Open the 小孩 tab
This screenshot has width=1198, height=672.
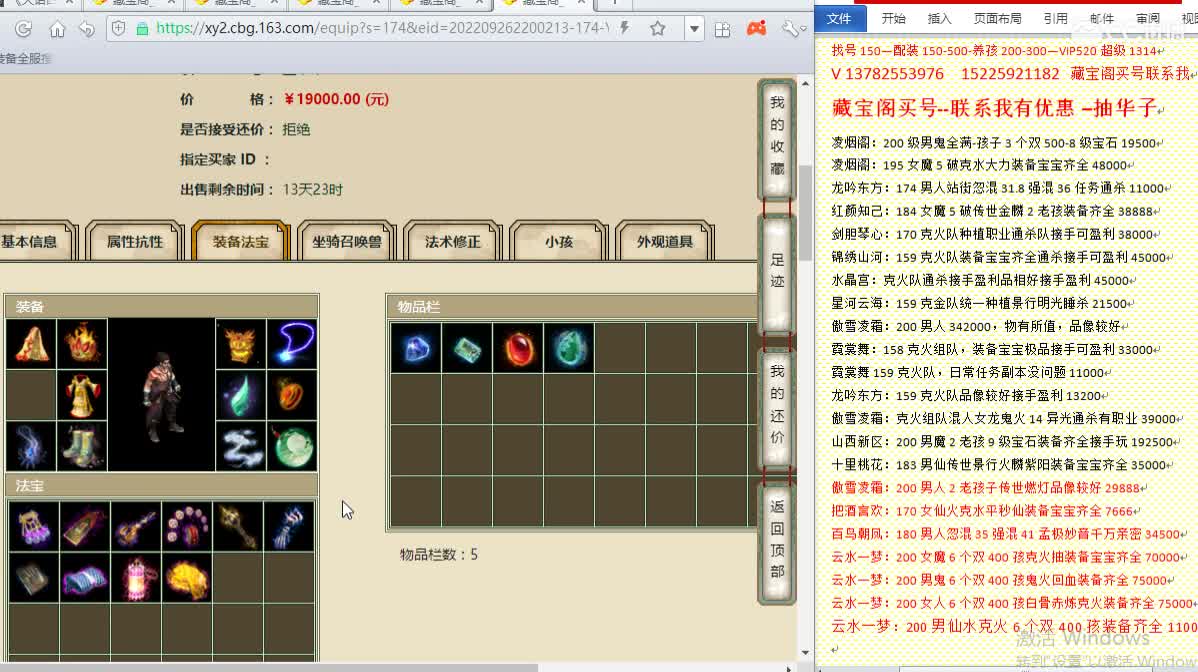[559, 241]
